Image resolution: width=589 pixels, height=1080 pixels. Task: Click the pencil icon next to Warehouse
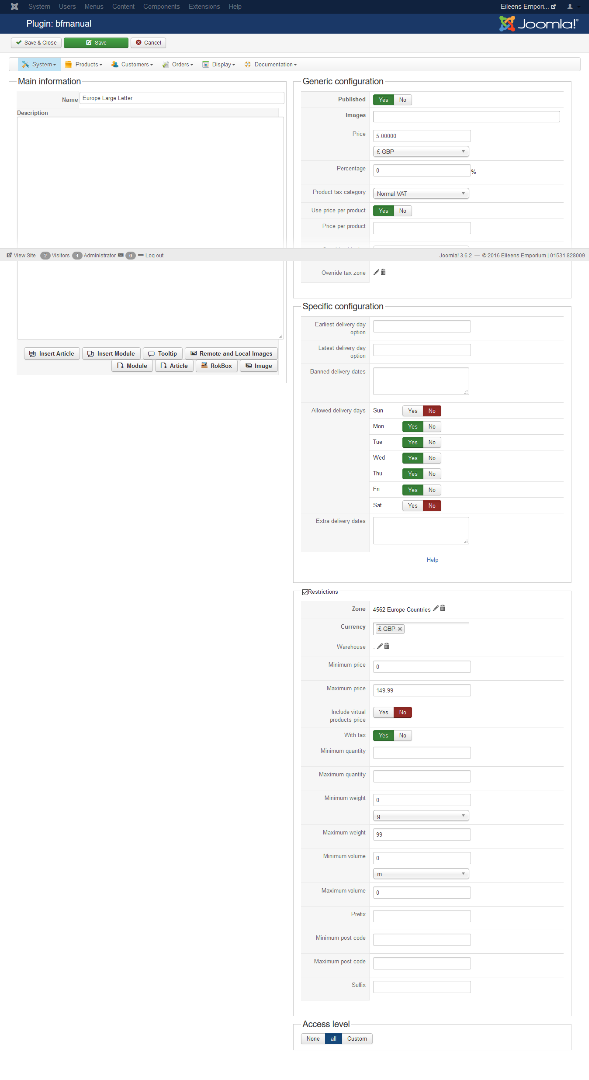380,646
